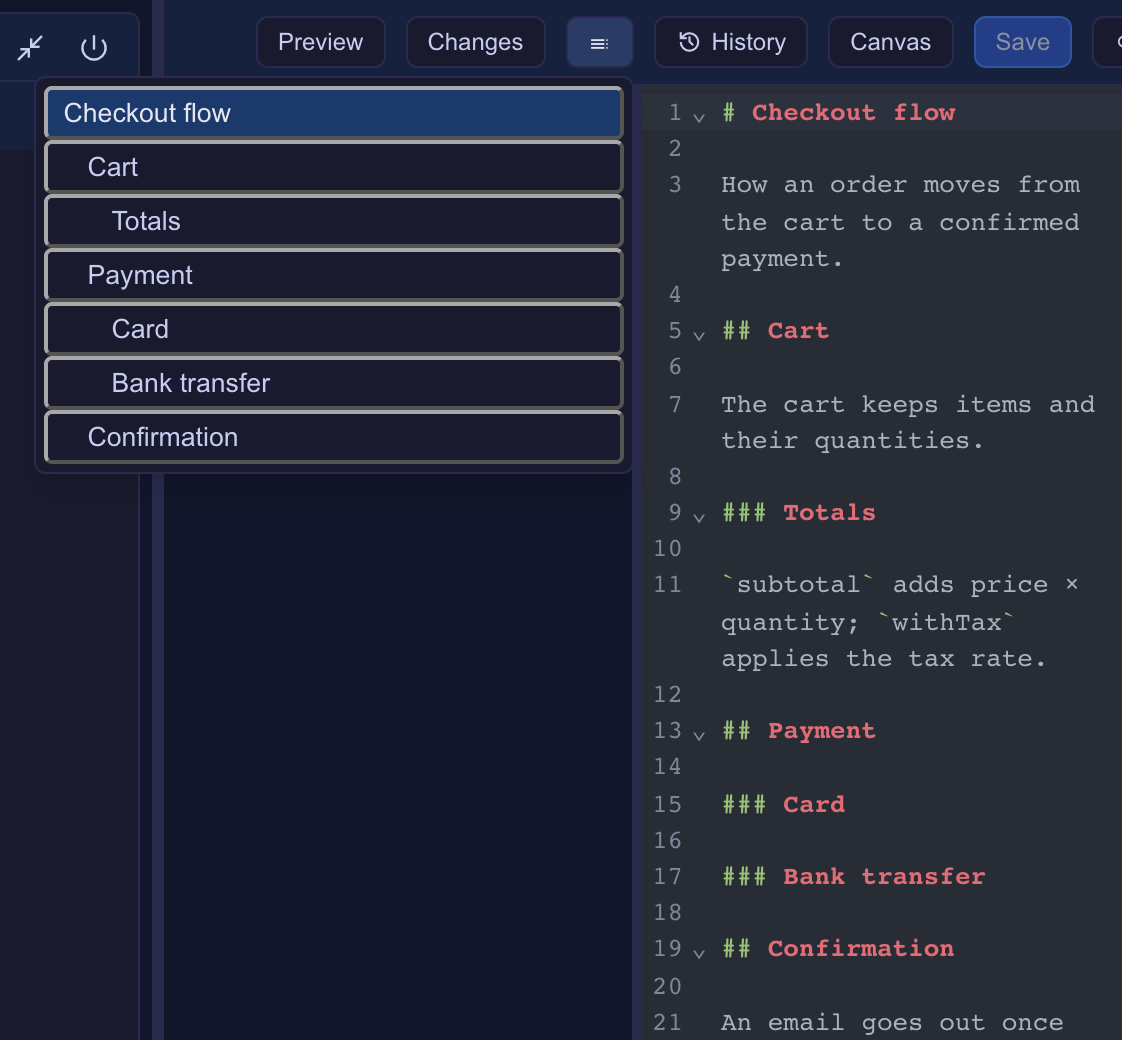Fold the Cart section at line 5

coord(699,335)
